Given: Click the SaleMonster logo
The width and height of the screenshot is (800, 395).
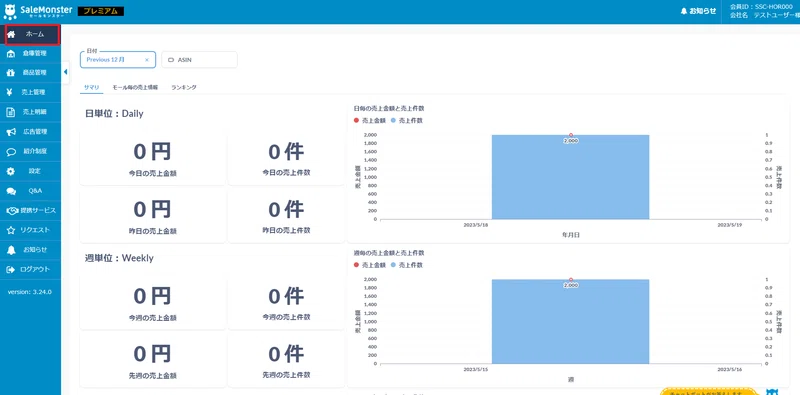Looking at the screenshot, I should pos(38,11).
